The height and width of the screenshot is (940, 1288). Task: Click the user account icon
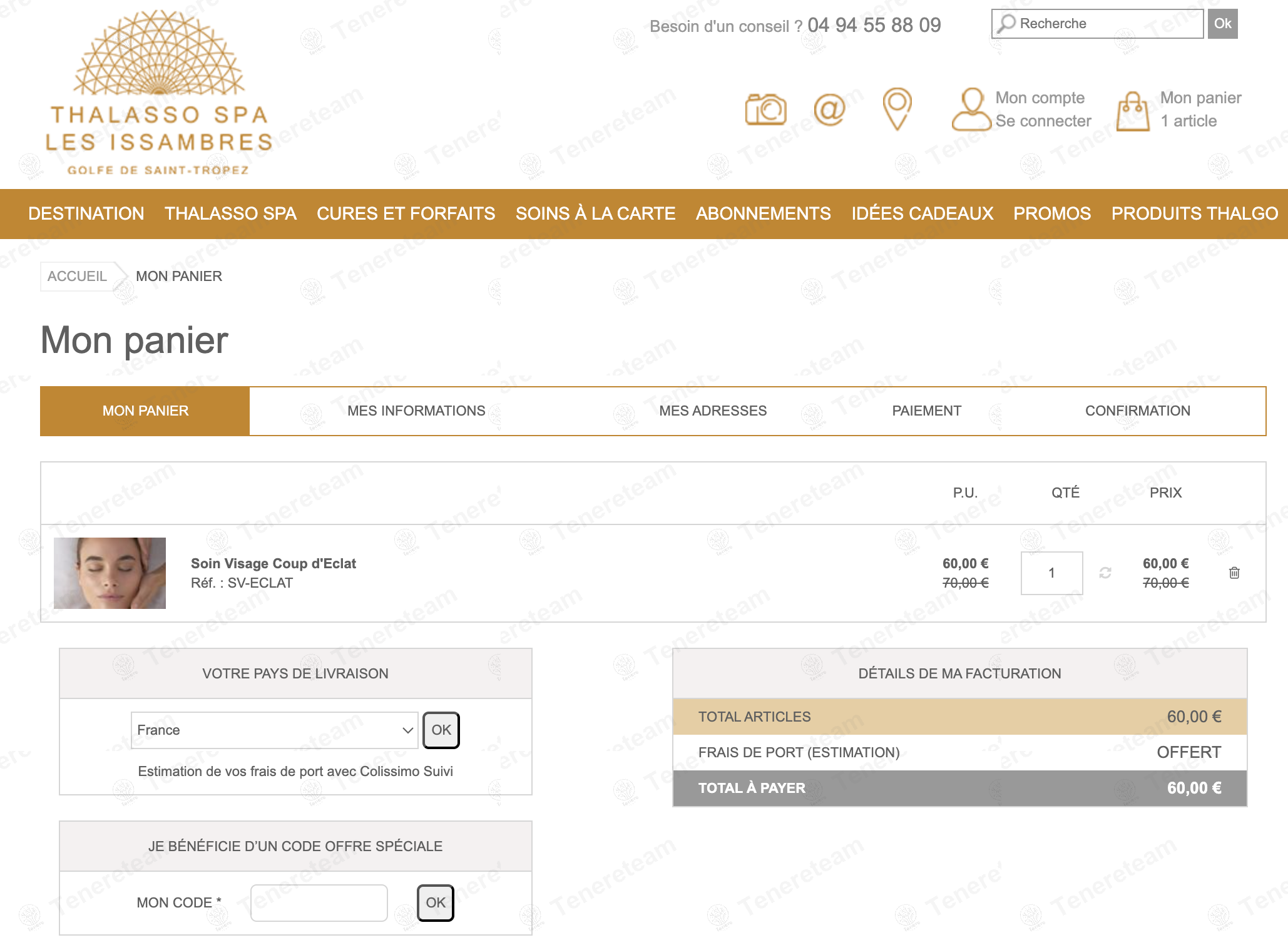[971, 109]
